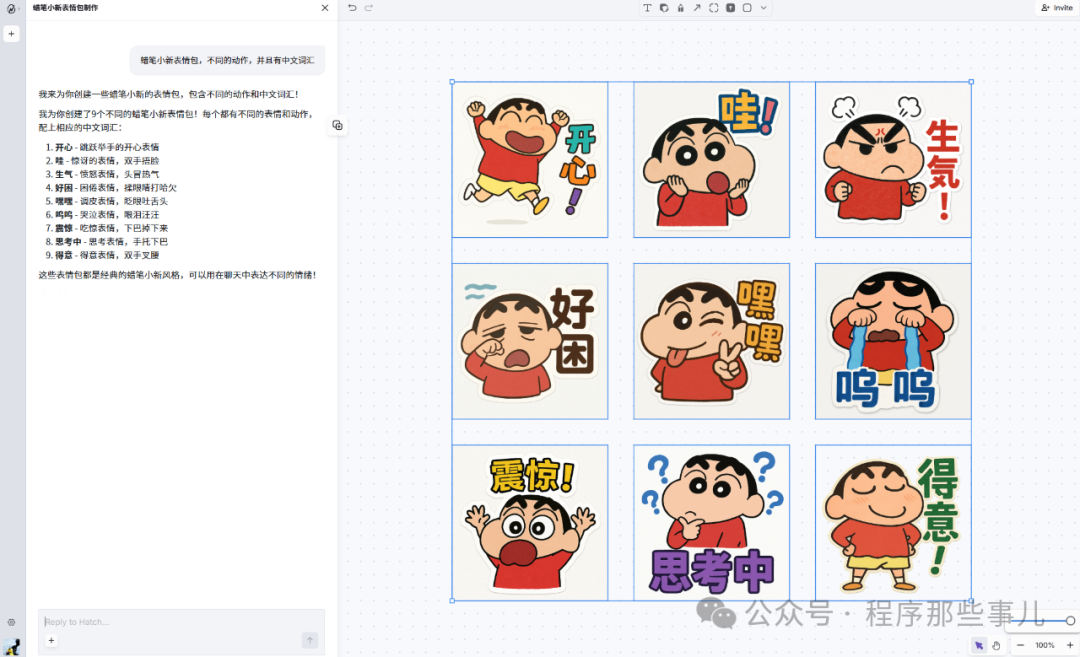Viewport: 1080px width, 657px height.
Task: Click the lock icon in top toolbar
Action: click(681, 8)
